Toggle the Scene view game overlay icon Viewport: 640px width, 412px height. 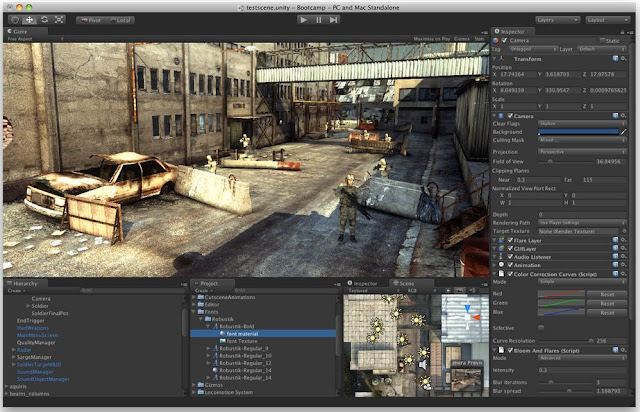click(460, 290)
